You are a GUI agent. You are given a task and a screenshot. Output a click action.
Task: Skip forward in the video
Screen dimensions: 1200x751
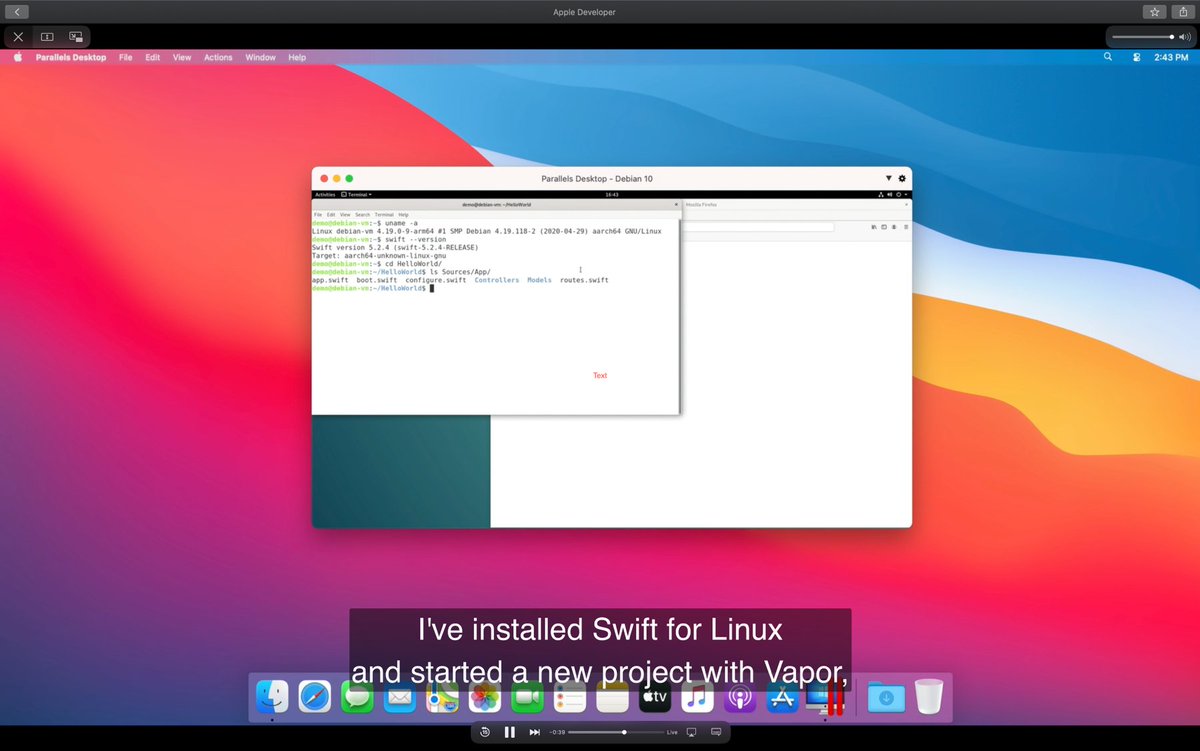point(535,732)
